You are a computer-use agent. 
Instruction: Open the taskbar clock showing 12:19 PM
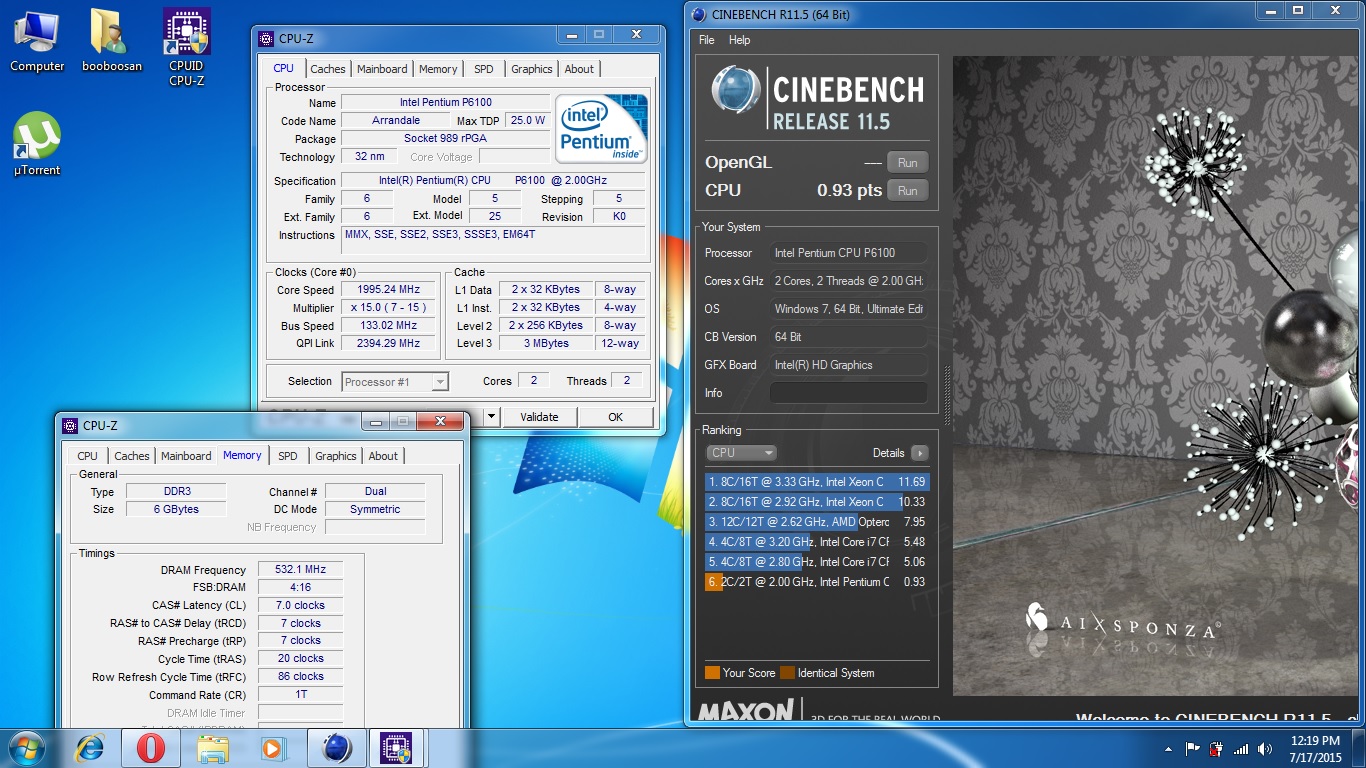[1315, 748]
